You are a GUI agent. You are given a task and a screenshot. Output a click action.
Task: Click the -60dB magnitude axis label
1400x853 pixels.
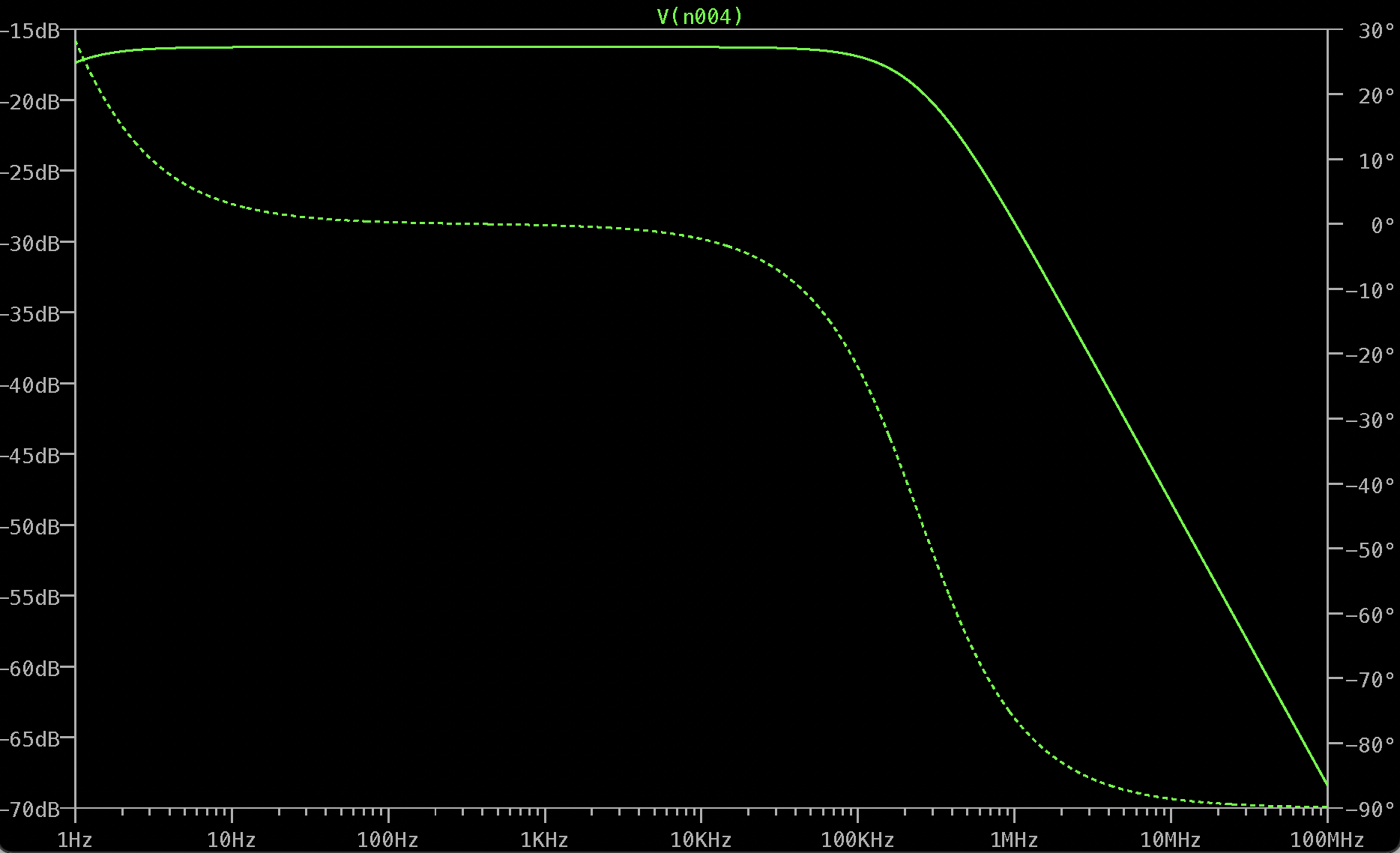click(x=30, y=668)
